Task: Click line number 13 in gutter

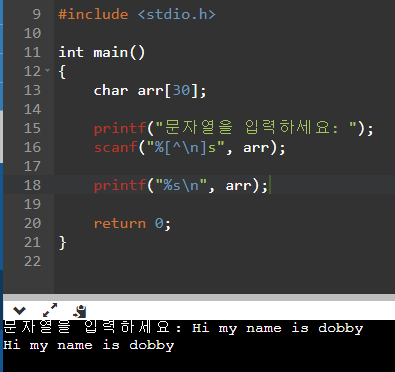Action: pos(32,90)
